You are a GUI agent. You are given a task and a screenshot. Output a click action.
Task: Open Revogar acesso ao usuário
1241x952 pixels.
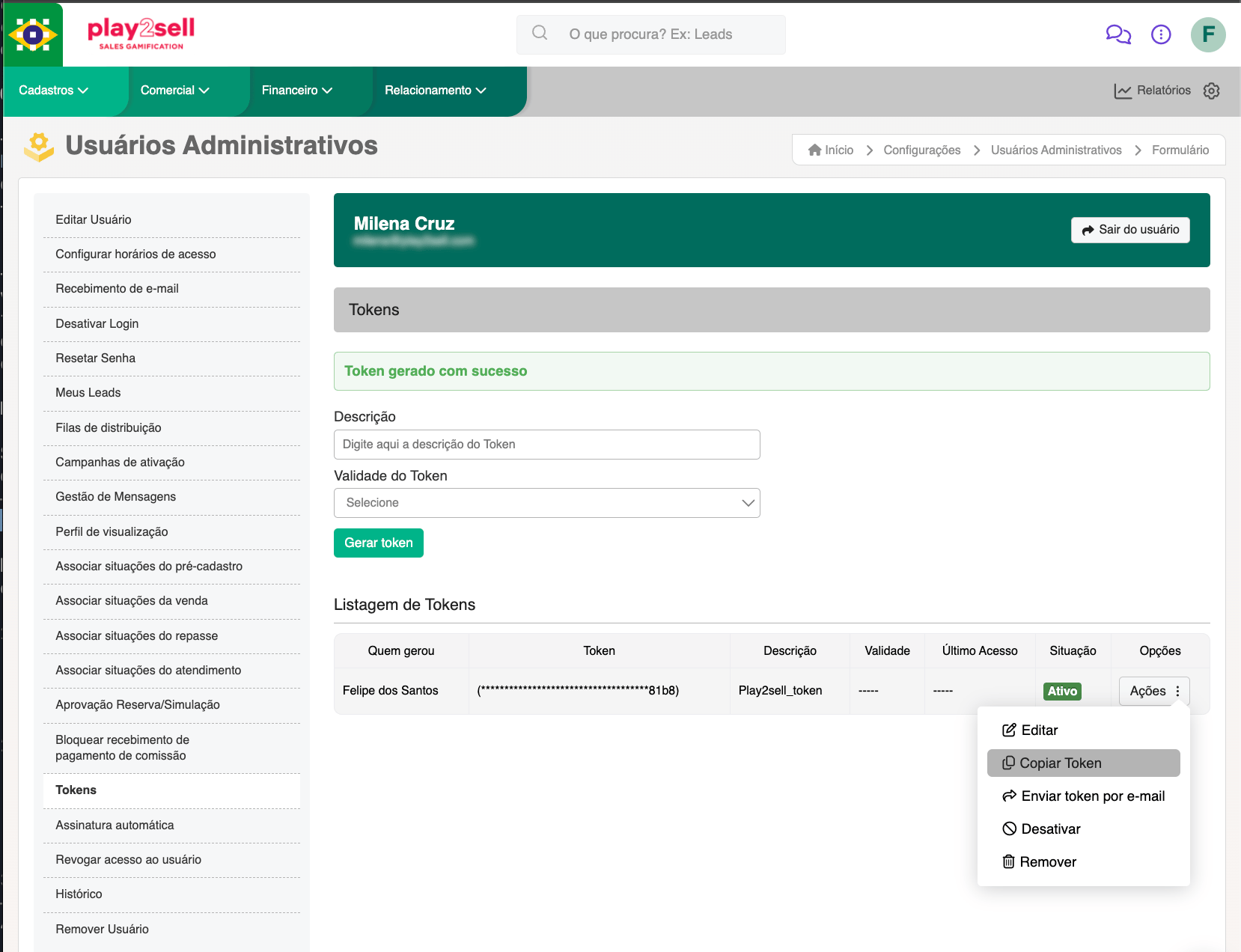(171, 860)
